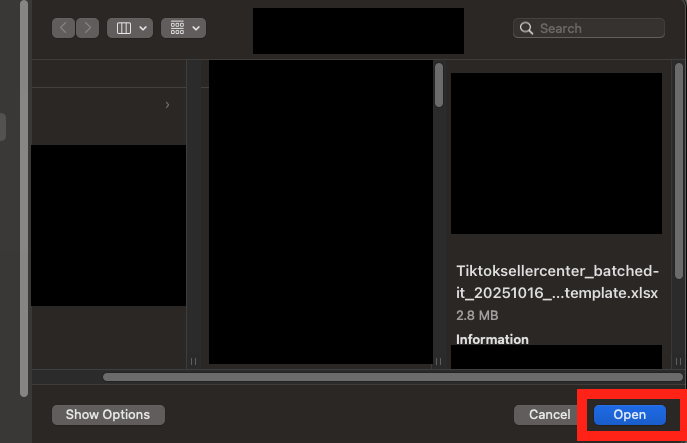
Task: Focus the Search text field
Action: (595, 29)
